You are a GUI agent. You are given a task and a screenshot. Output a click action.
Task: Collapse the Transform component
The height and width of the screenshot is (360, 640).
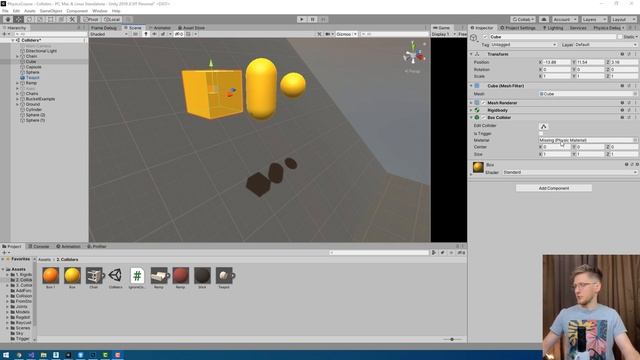(x=471, y=54)
